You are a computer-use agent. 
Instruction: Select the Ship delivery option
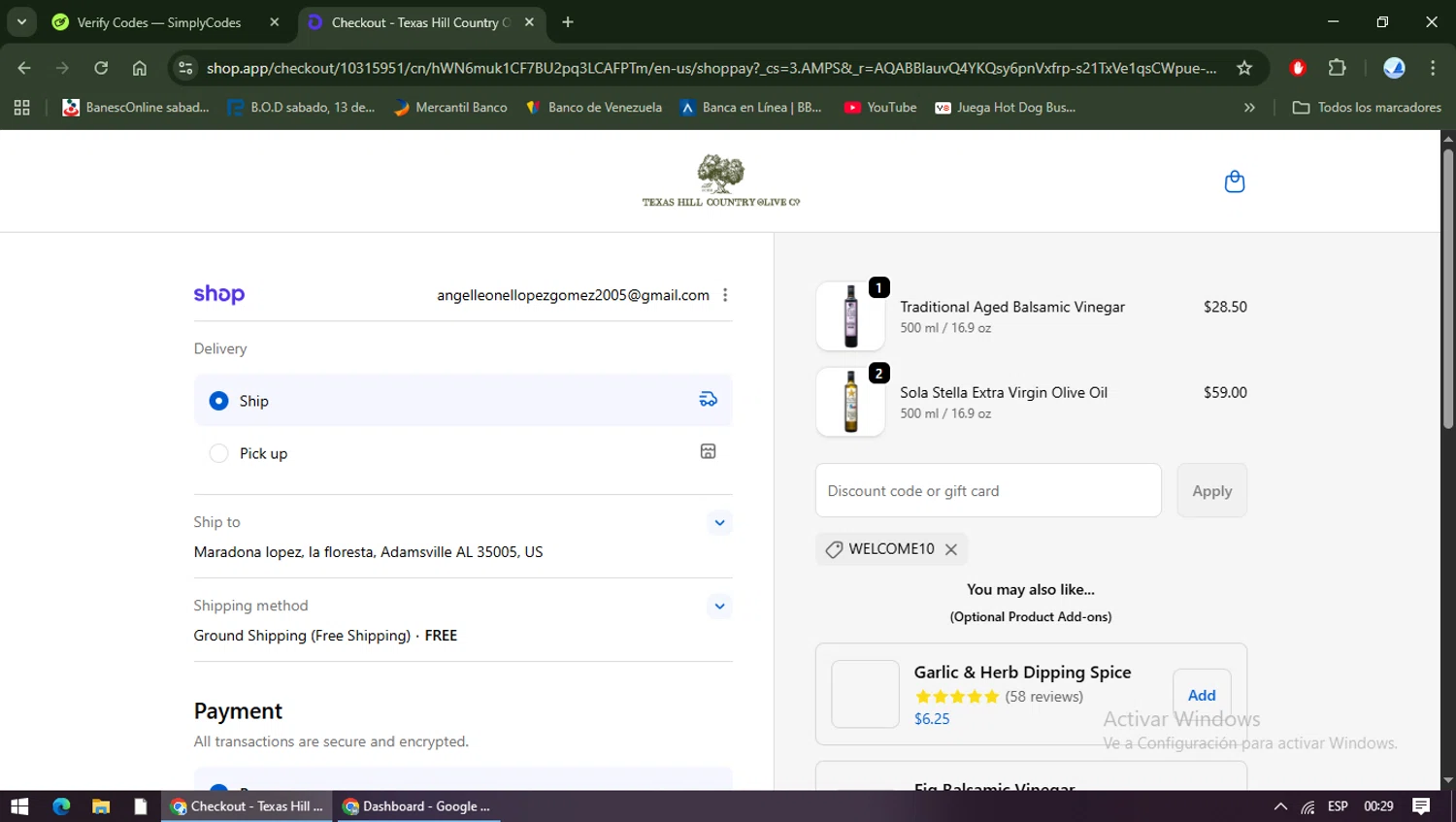[x=463, y=400]
